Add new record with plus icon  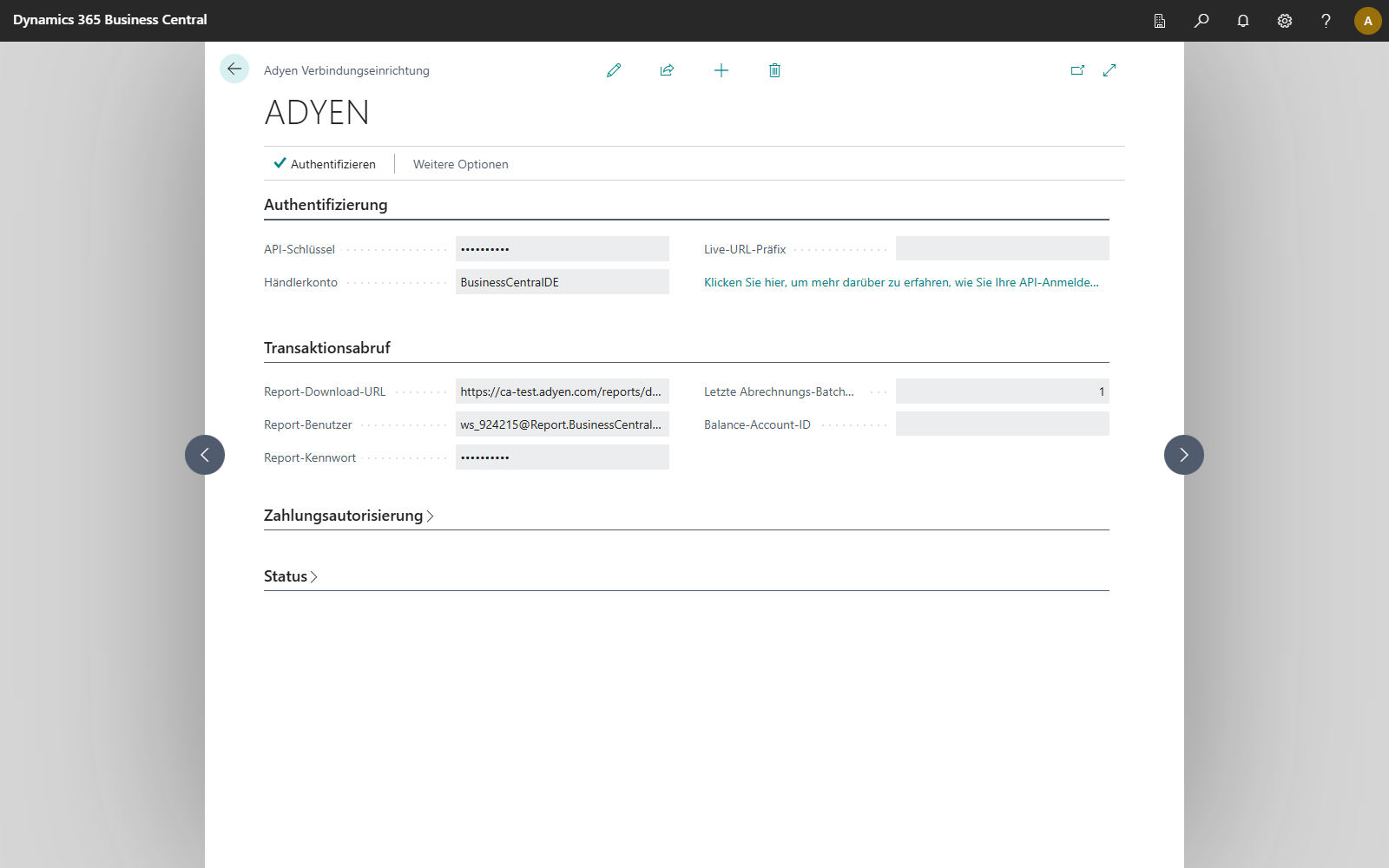(x=721, y=70)
